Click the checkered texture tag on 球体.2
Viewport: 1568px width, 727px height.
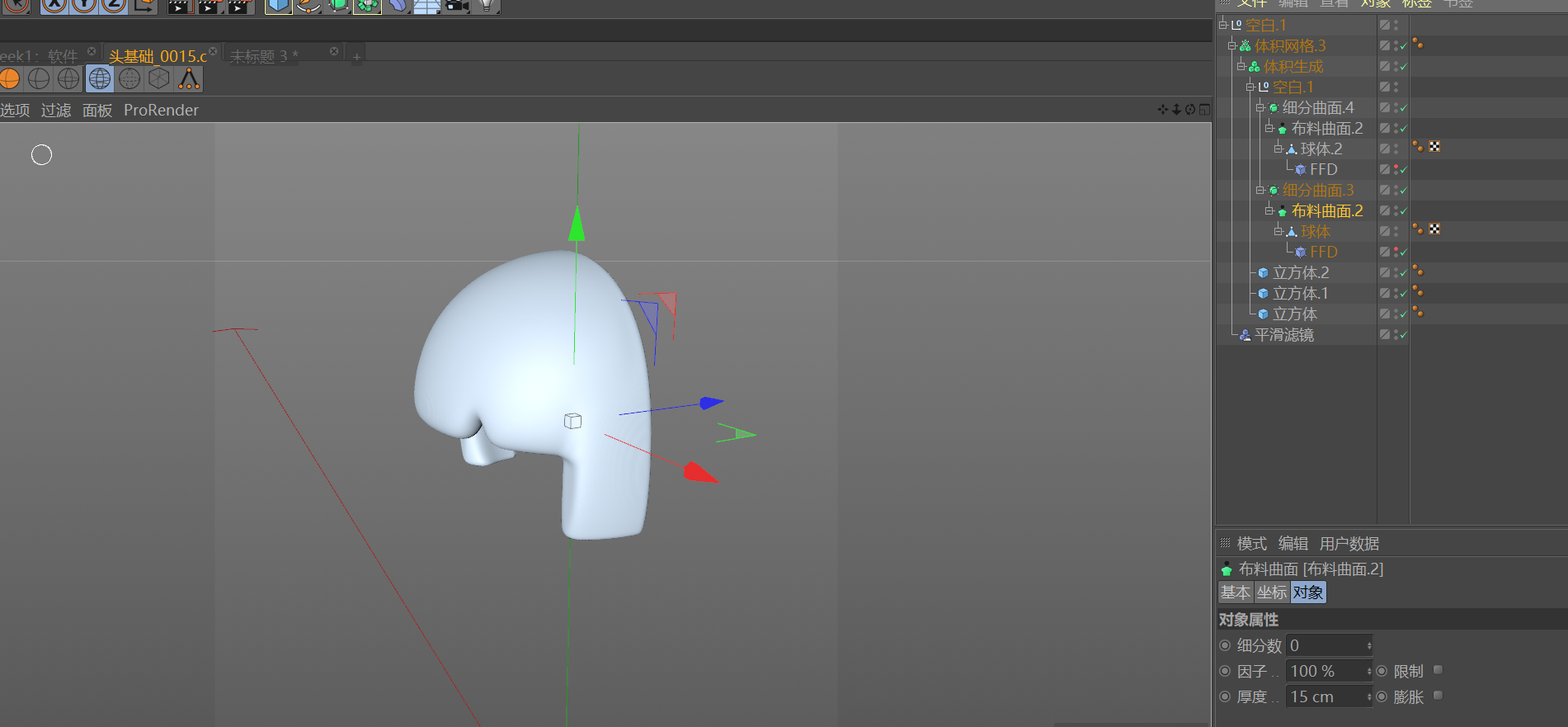click(1434, 146)
